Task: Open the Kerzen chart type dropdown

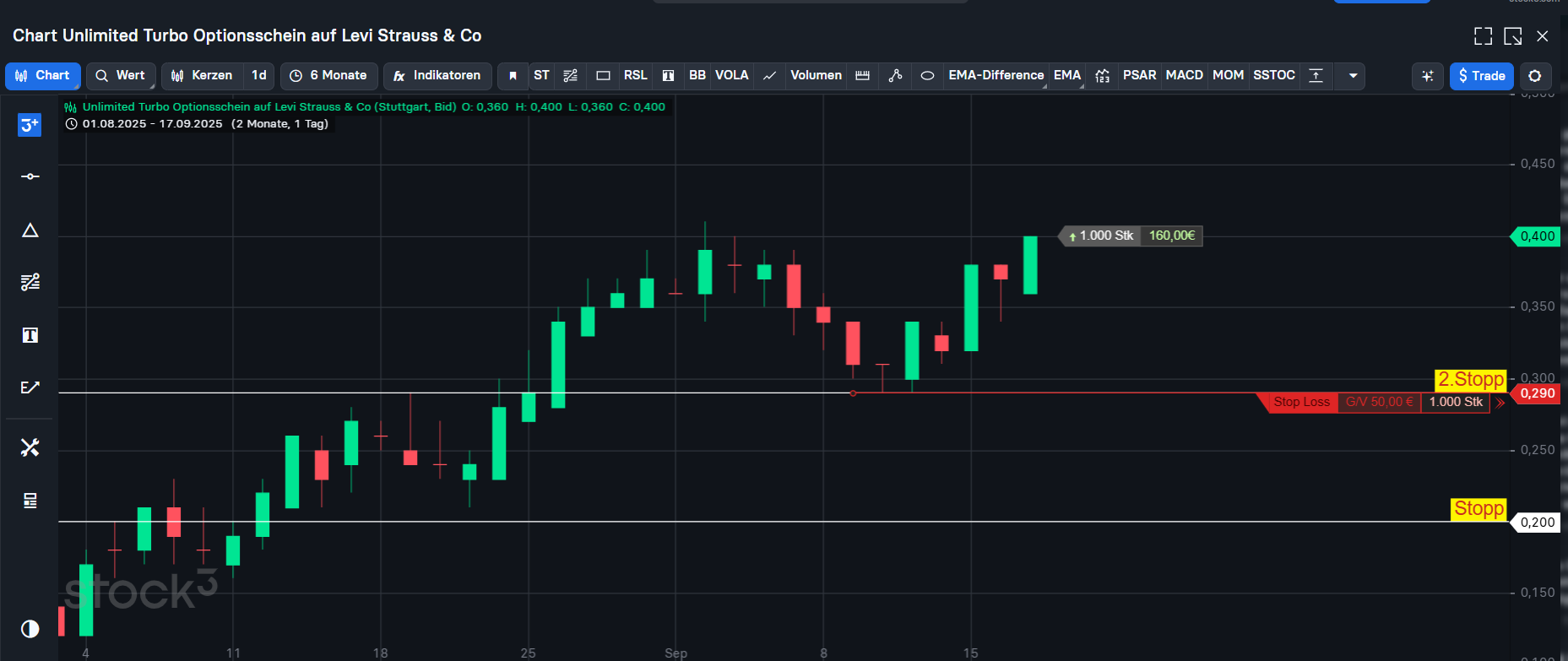Action: point(203,75)
